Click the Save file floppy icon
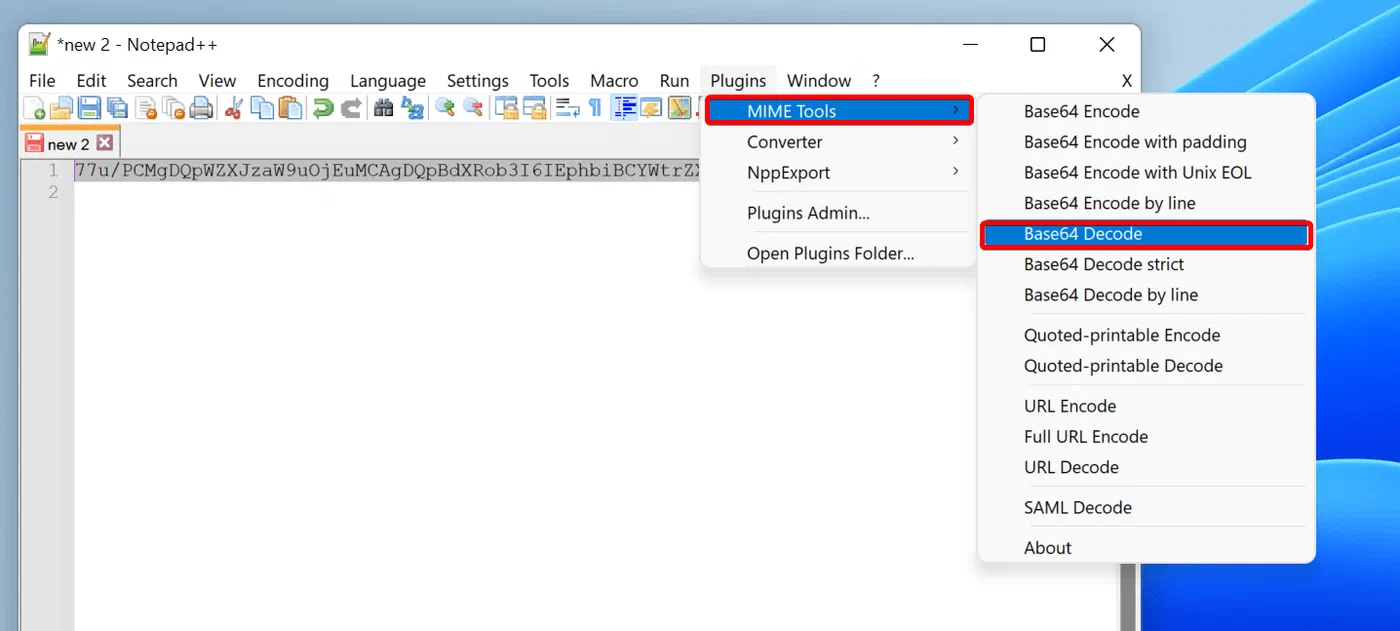The image size is (1400, 631). (90, 108)
